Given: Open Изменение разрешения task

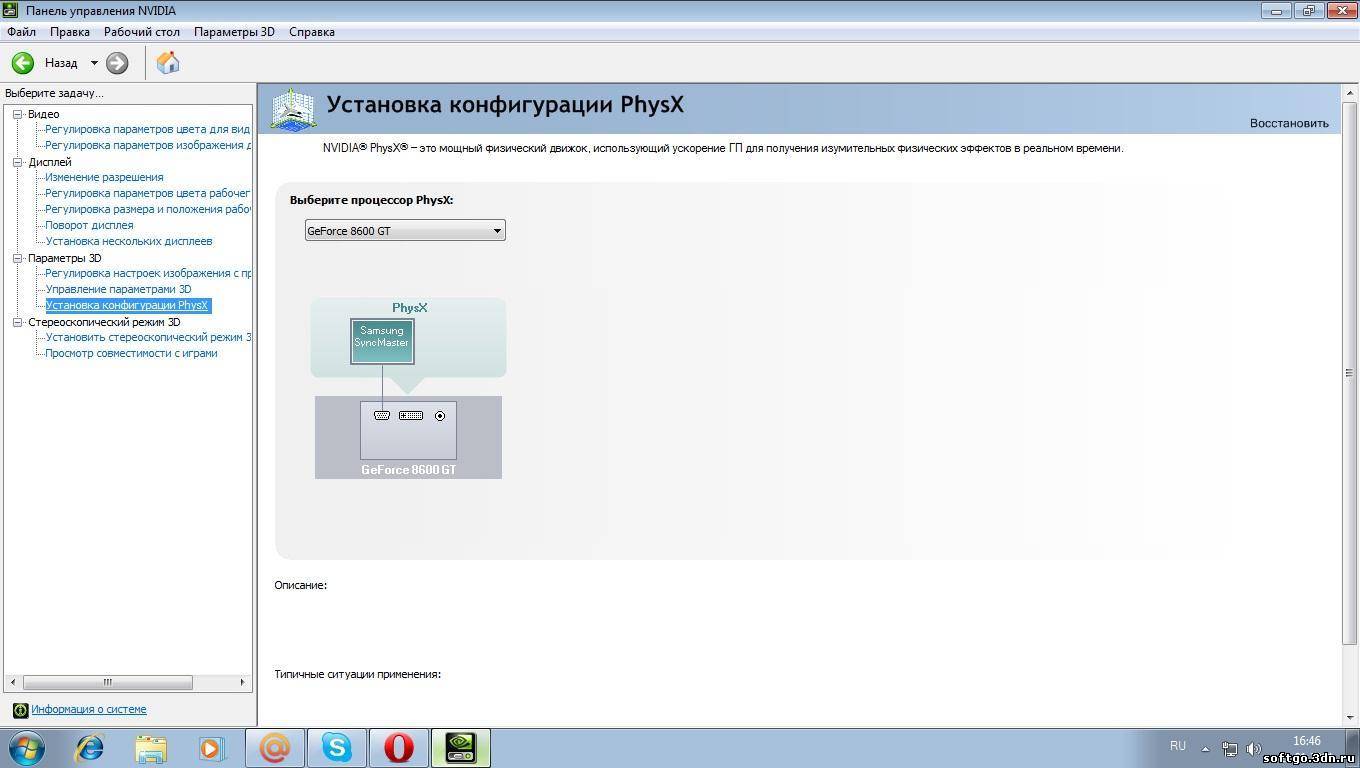Looking at the screenshot, I should (104, 177).
